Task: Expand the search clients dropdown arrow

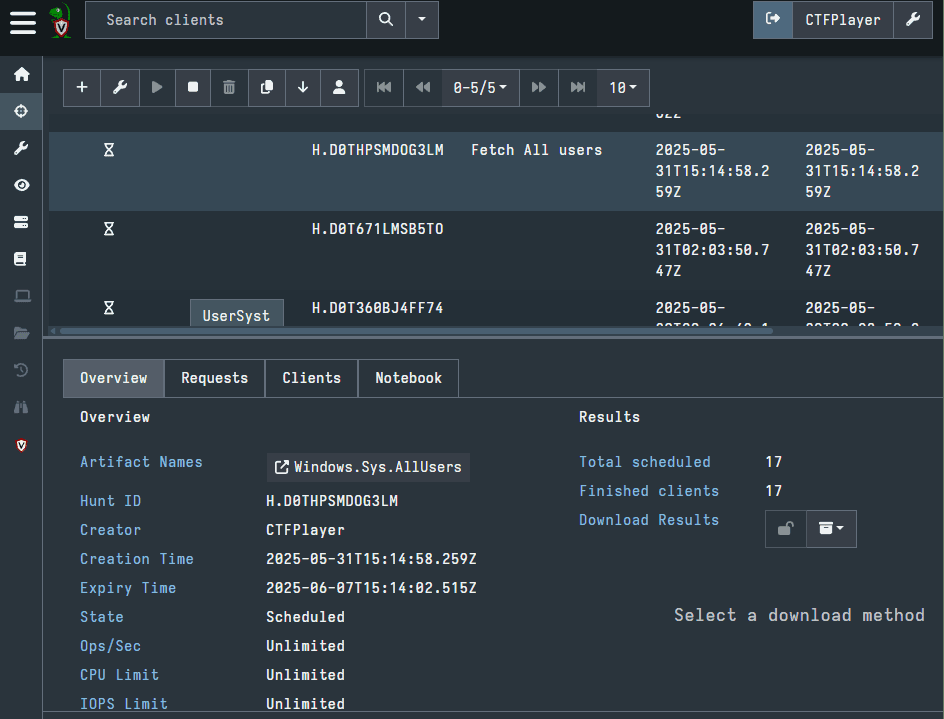Action: point(422,20)
